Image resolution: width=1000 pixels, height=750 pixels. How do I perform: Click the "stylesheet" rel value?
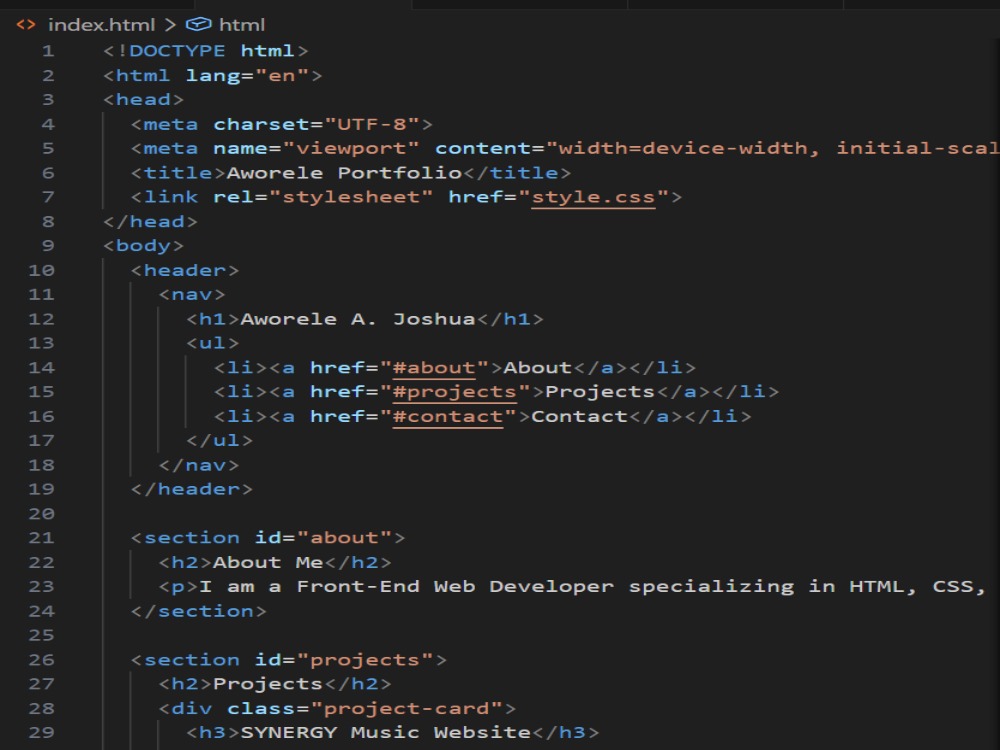tap(351, 197)
